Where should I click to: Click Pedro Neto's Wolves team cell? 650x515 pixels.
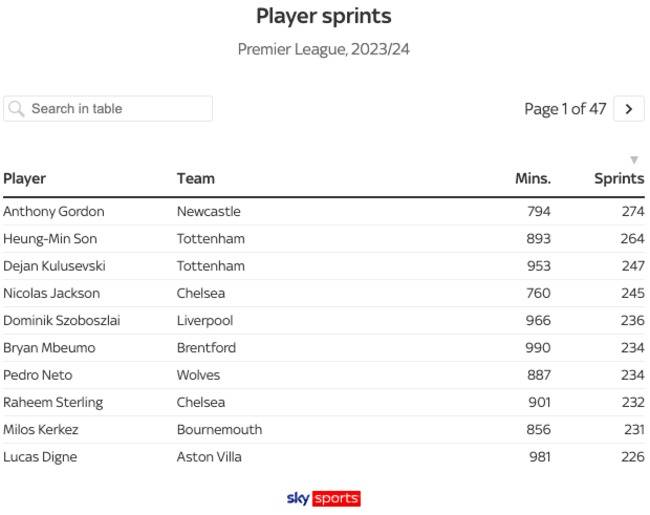(x=198, y=375)
